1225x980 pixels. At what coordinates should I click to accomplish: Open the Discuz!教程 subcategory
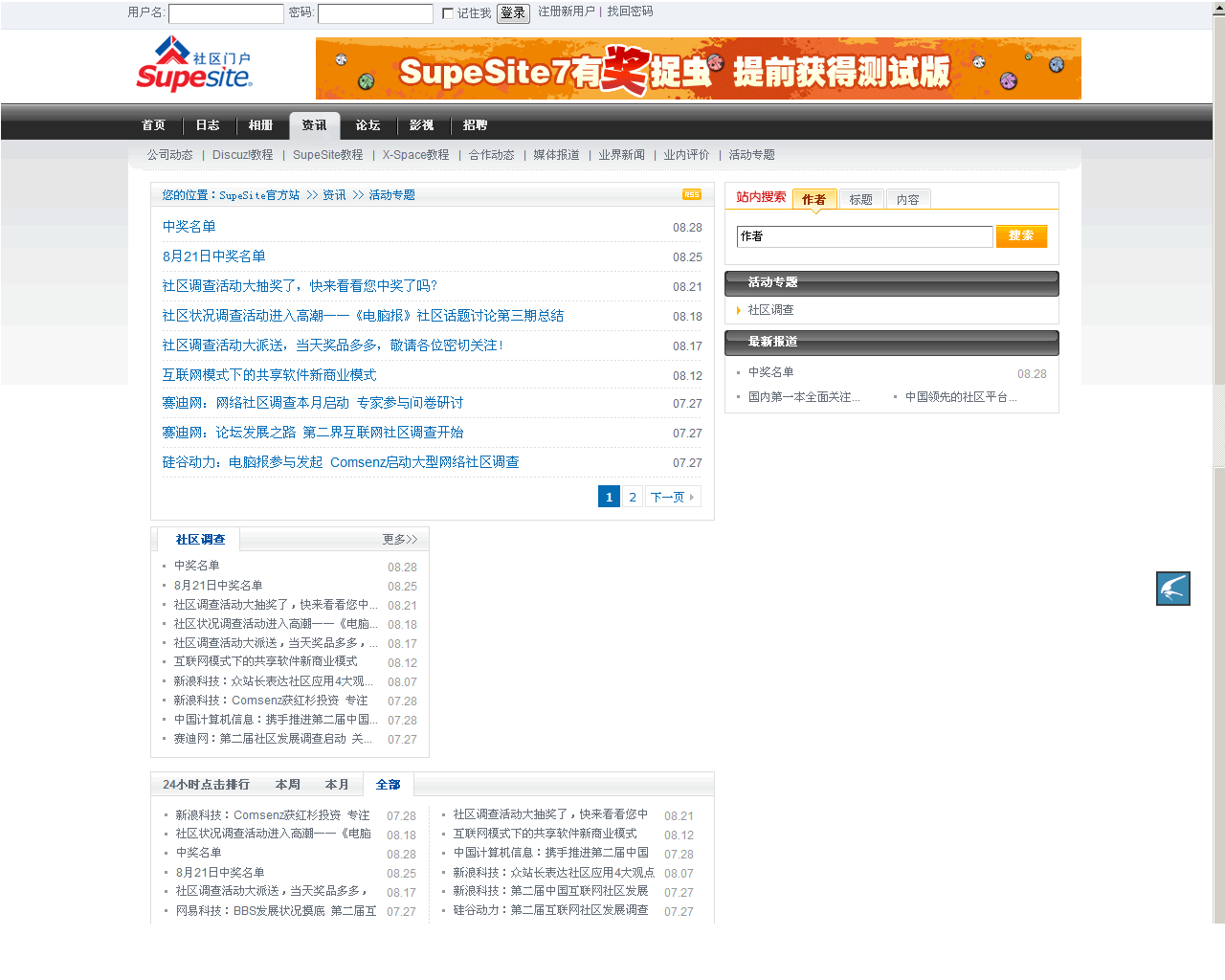[242, 155]
